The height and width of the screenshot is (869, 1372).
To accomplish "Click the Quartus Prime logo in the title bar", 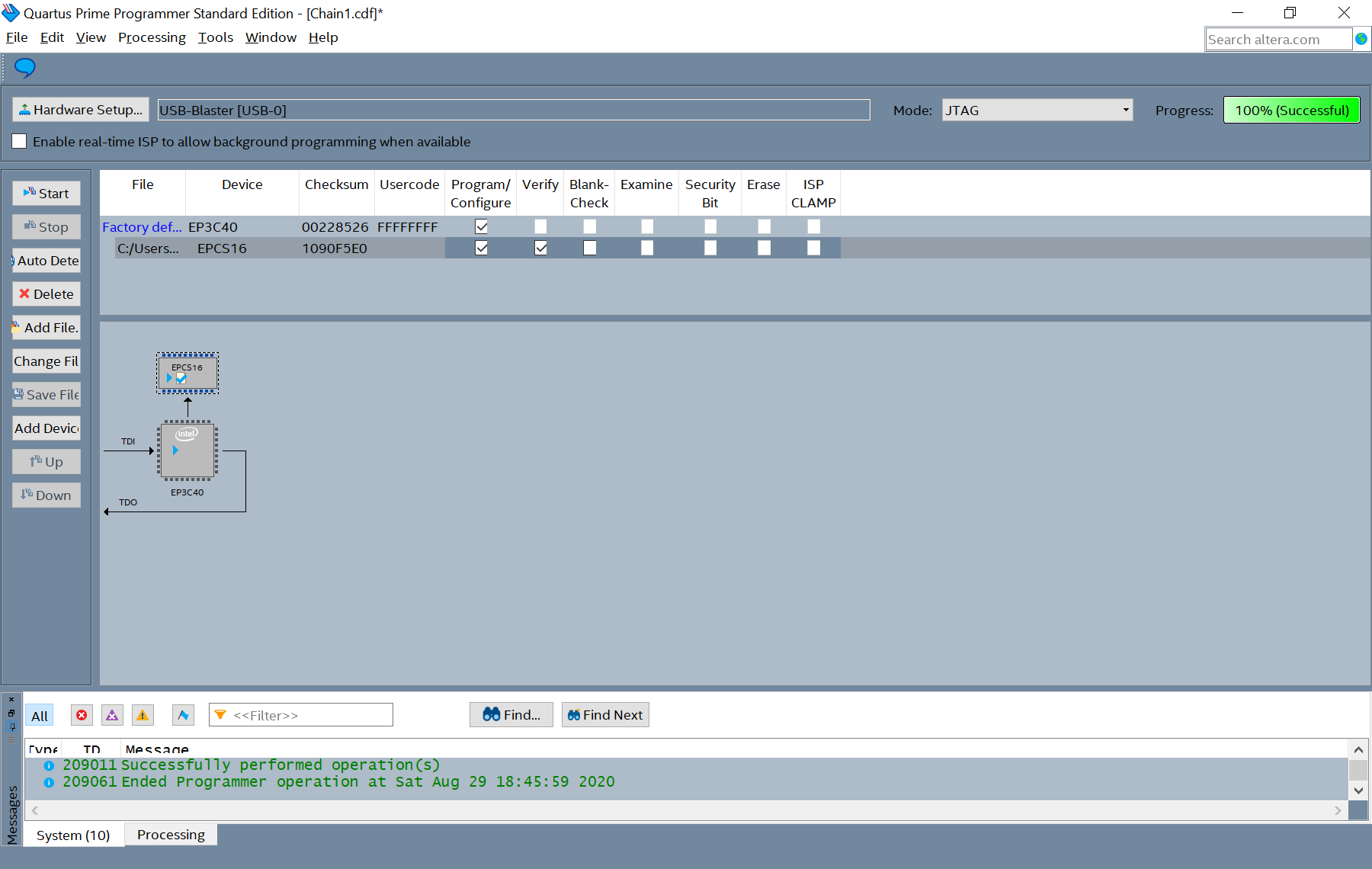I will pos(11,13).
